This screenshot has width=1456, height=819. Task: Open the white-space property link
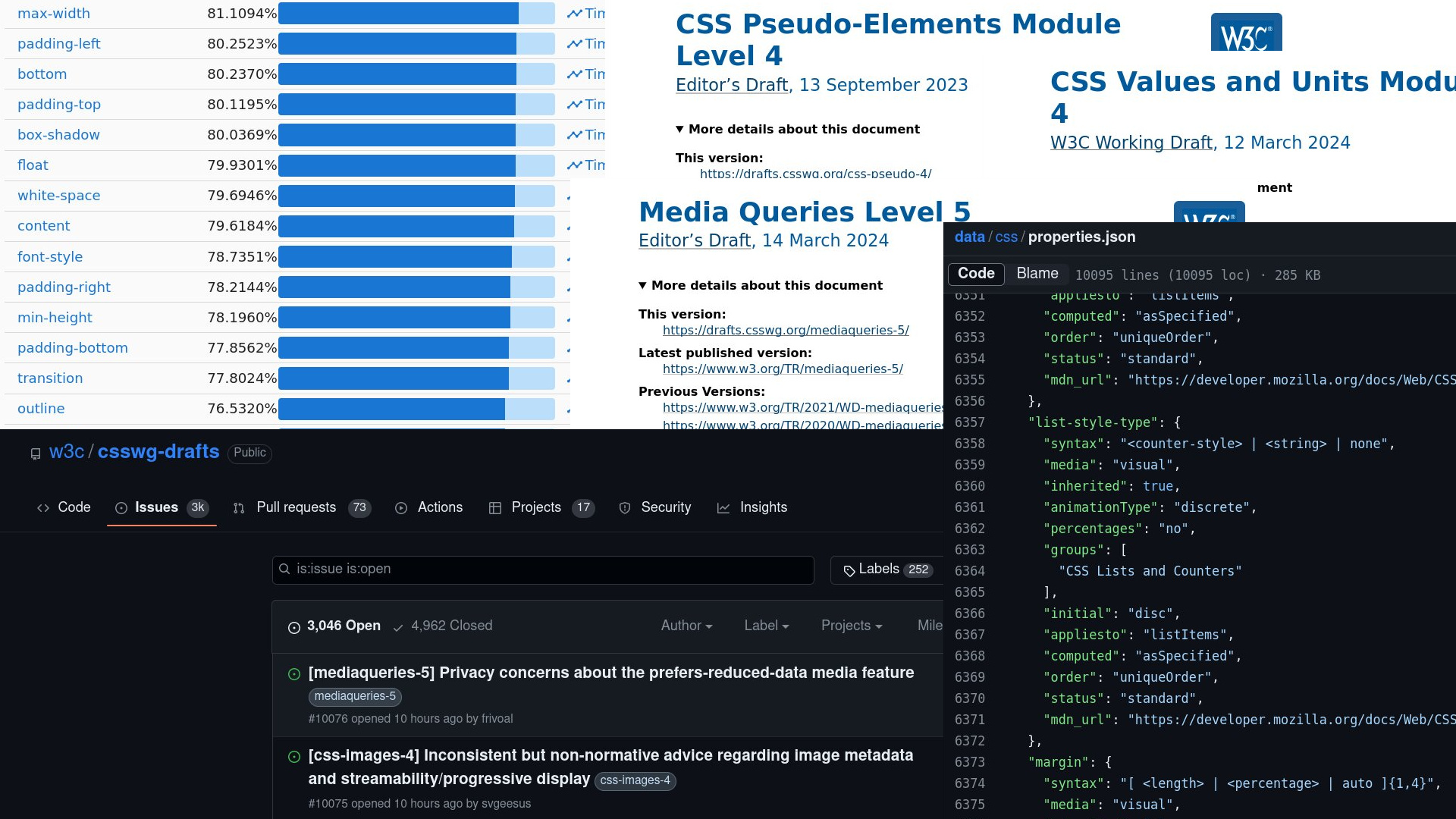point(58,196)
